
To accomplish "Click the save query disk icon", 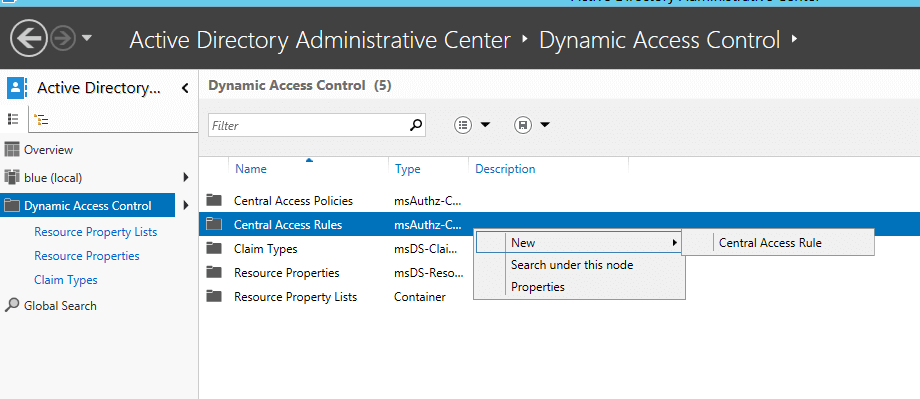I will click(x=523, y=125).
